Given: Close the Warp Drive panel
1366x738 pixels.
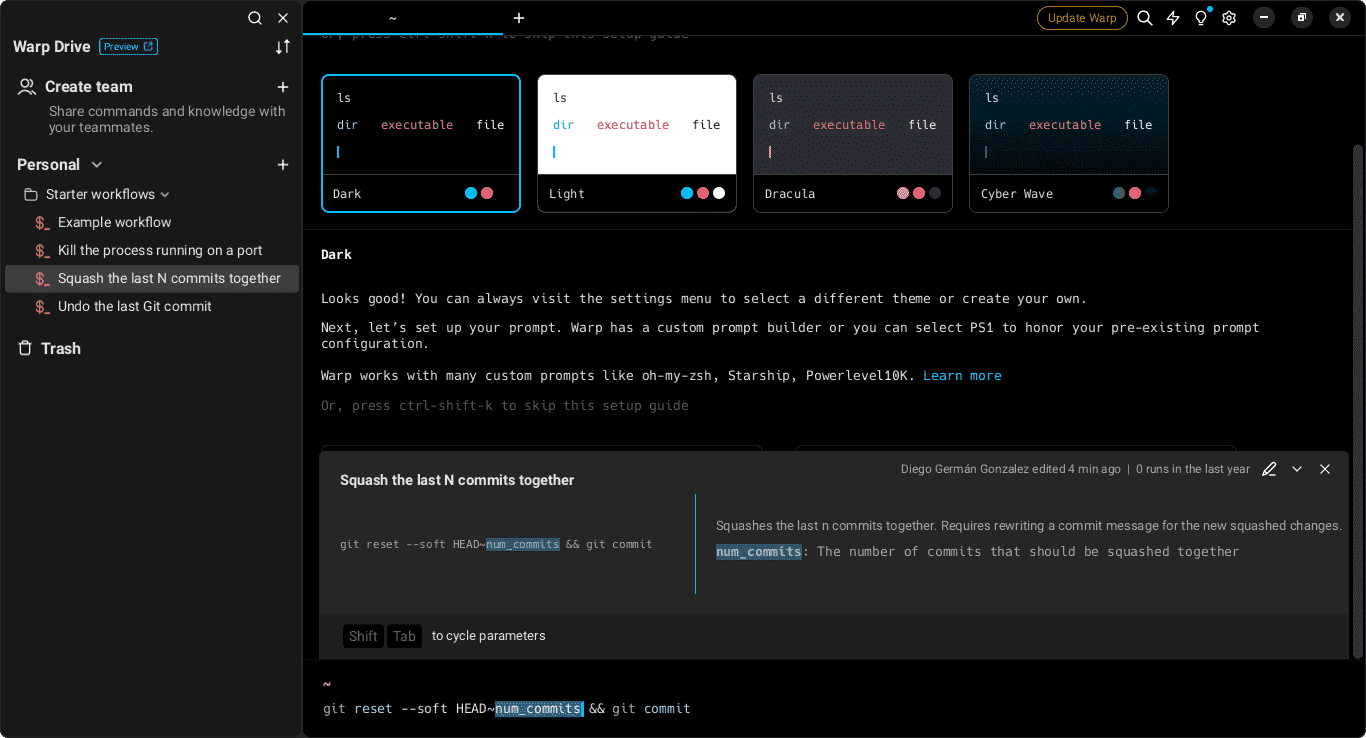Looking at the screenshot, I should coord(283,18).
